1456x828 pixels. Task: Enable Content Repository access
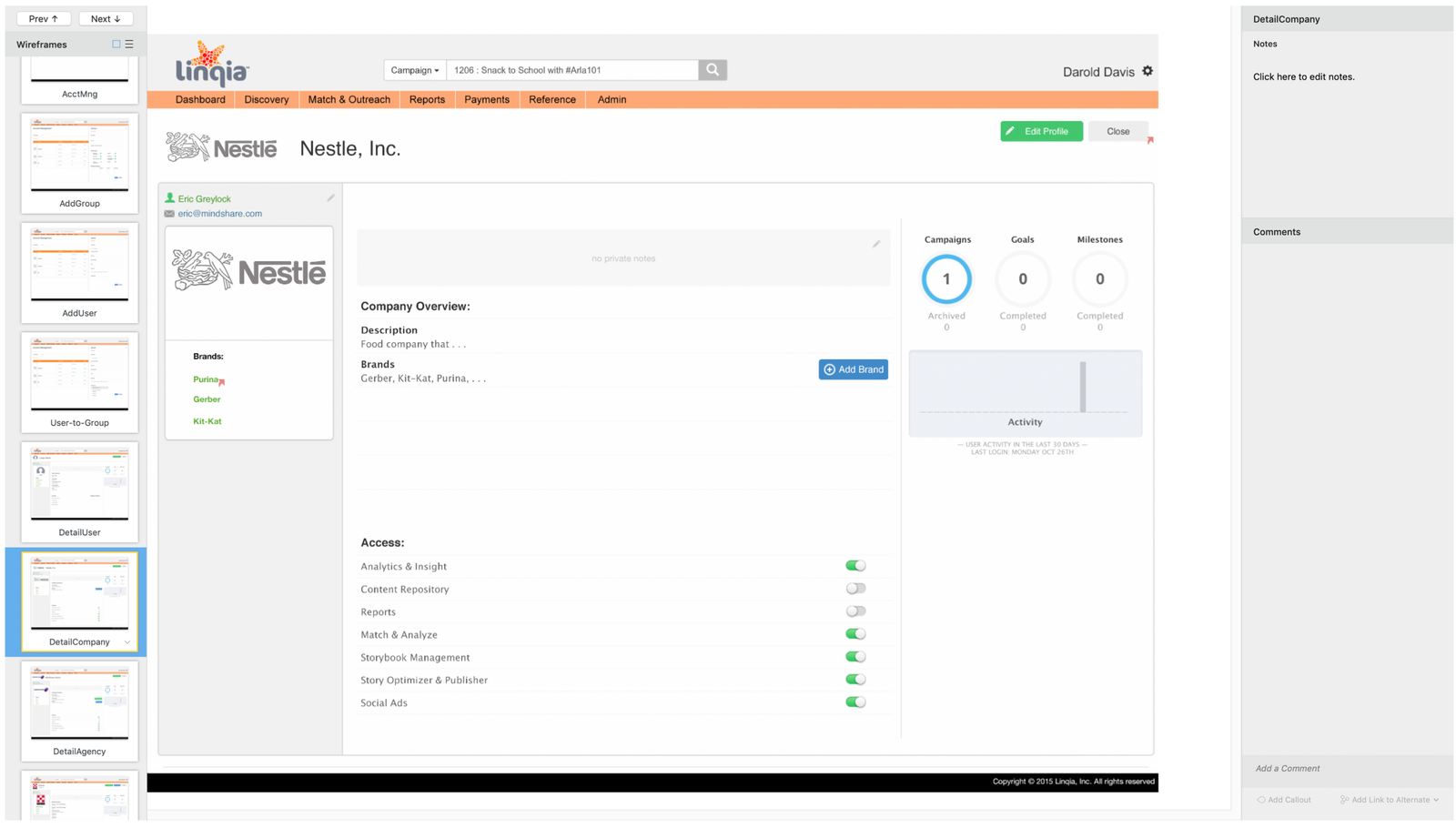(x=855, y=589)
